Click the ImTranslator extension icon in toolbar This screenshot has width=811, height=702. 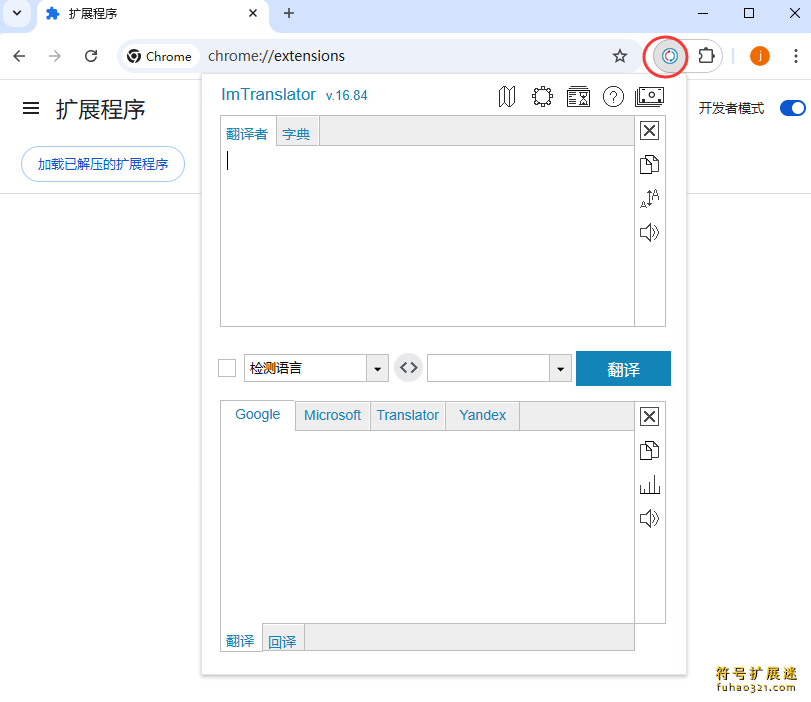669,56
